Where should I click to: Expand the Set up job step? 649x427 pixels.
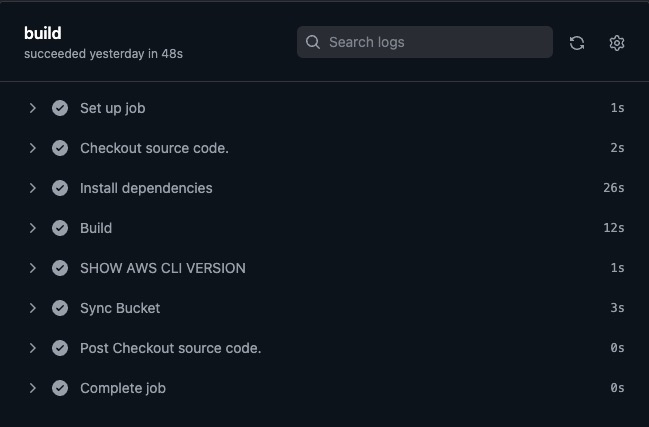click(33, 108)
